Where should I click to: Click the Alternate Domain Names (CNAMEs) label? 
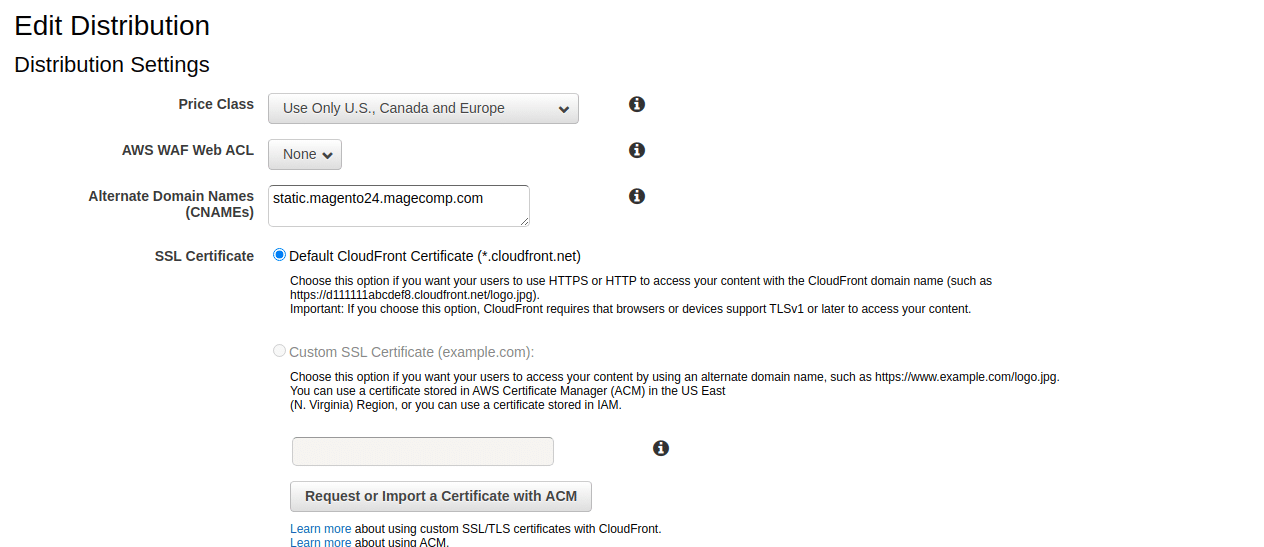pos(171,204)
